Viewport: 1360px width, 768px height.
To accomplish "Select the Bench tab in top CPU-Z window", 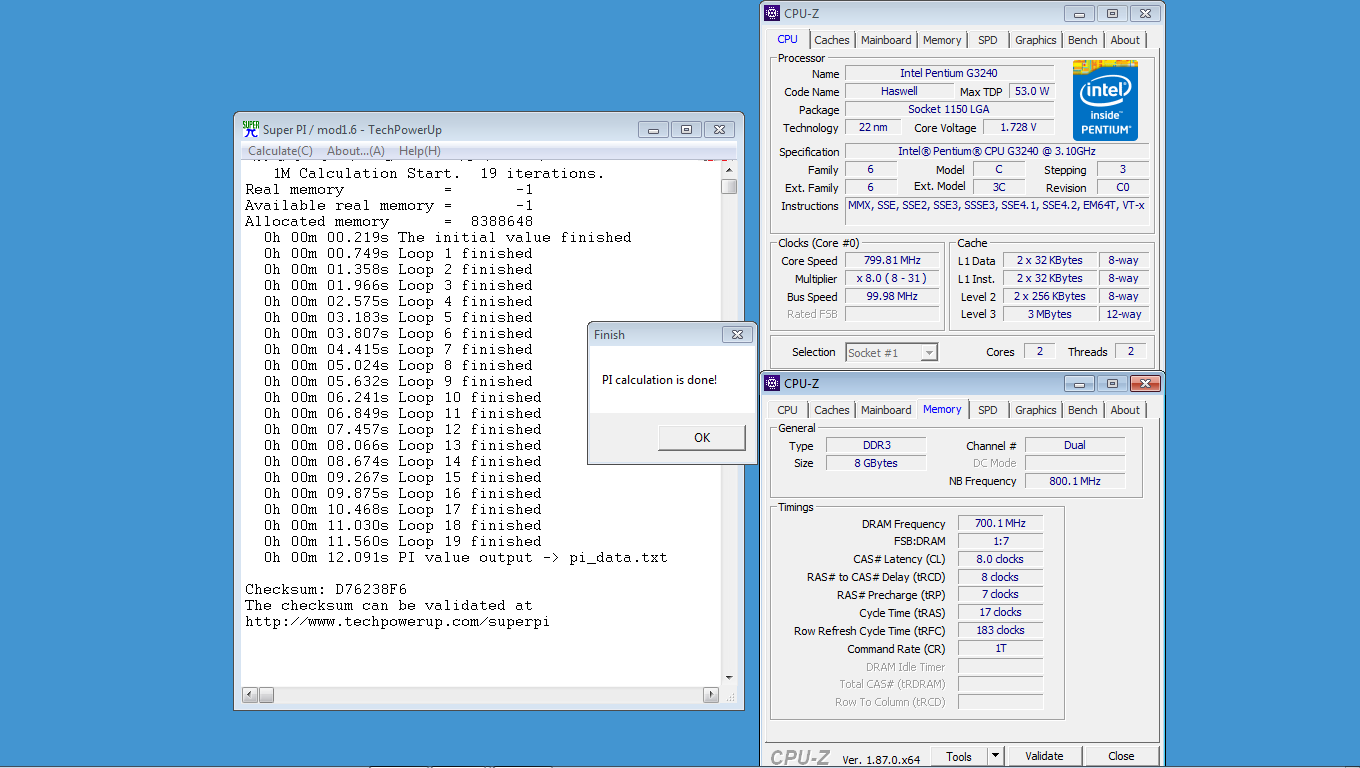I will 1082,41.
